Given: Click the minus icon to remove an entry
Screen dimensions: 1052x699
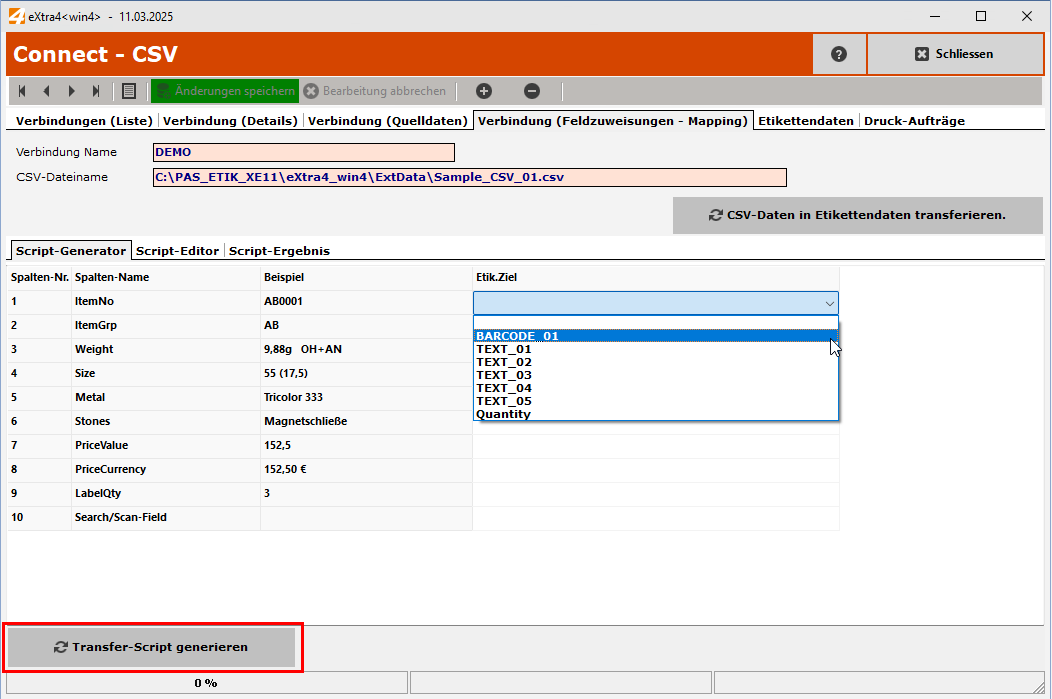Looking at the screenshot, I should pyautogui.click(x=532, y=91).
